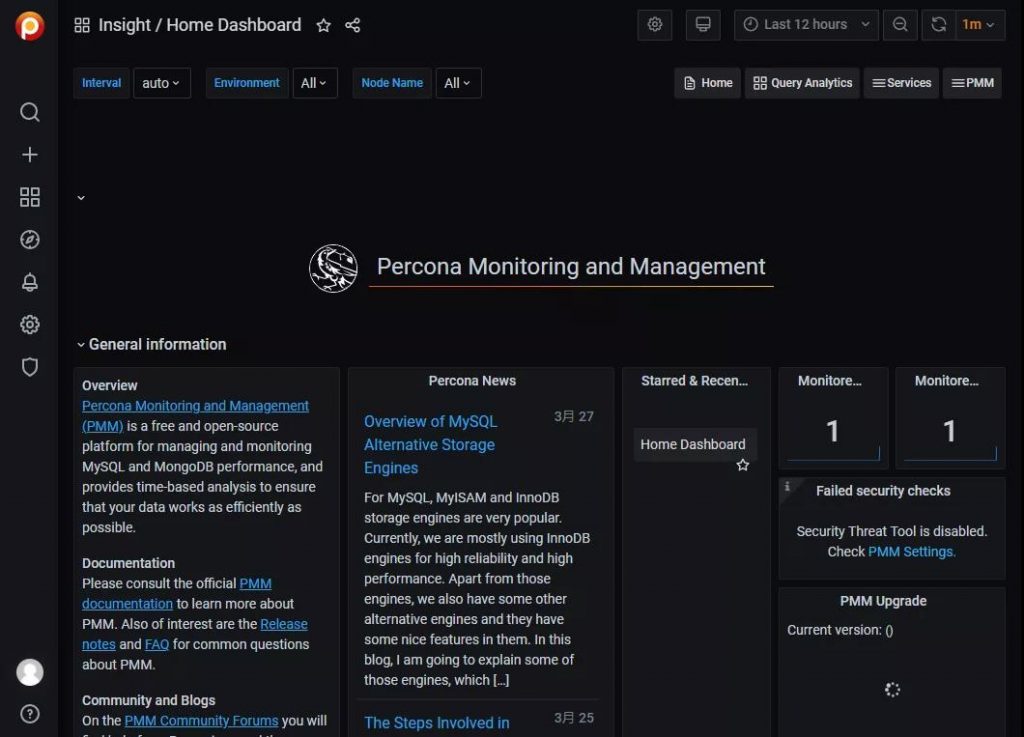Click the Environment variable label
Viewport: 1024px width, 737px height.
[x=247, y=83]
